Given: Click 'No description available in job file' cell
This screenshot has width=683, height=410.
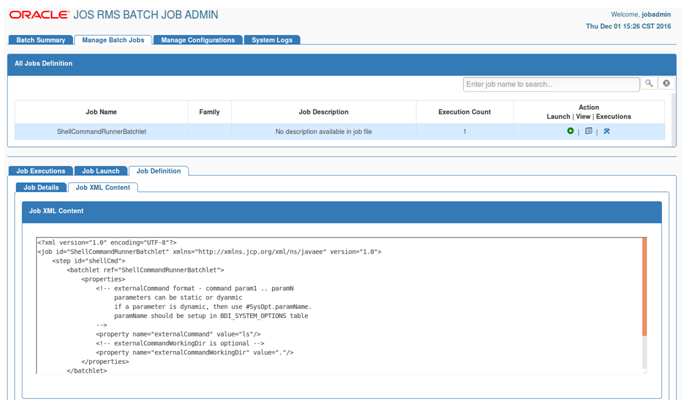Looking at the screenshot, I should pos(324,132).
